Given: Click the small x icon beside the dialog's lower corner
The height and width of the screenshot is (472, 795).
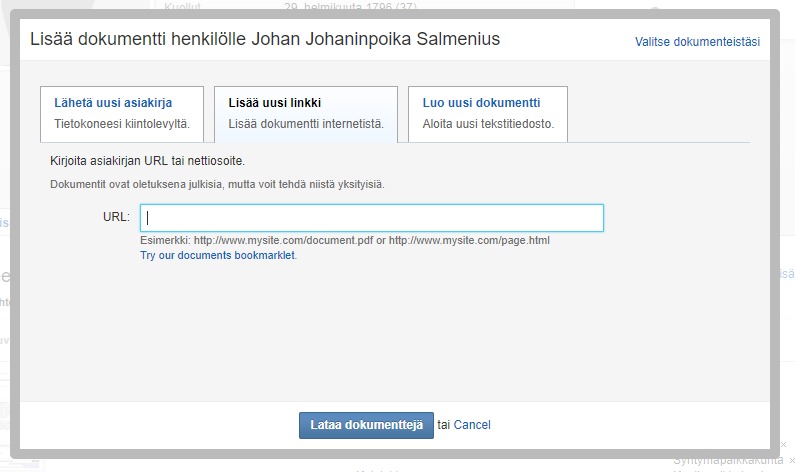Looking at the screenshot, I should click(784, 445).
